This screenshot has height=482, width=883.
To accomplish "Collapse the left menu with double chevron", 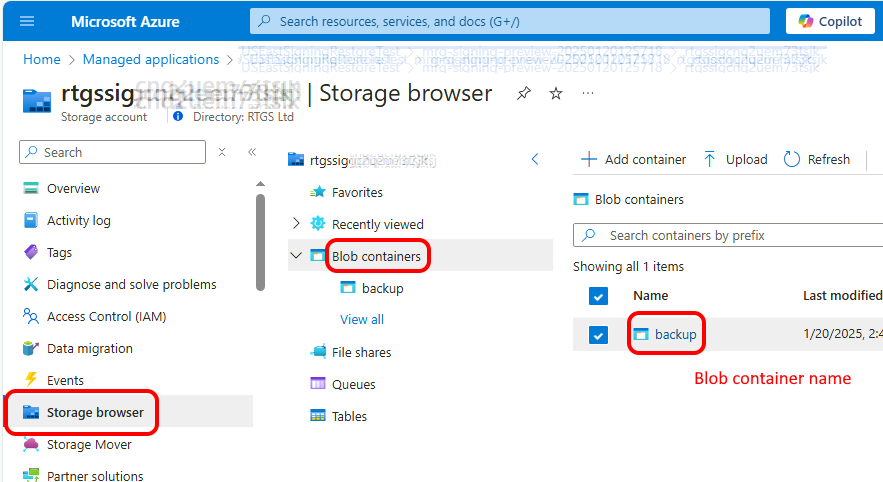I will [x=252, y=151].
